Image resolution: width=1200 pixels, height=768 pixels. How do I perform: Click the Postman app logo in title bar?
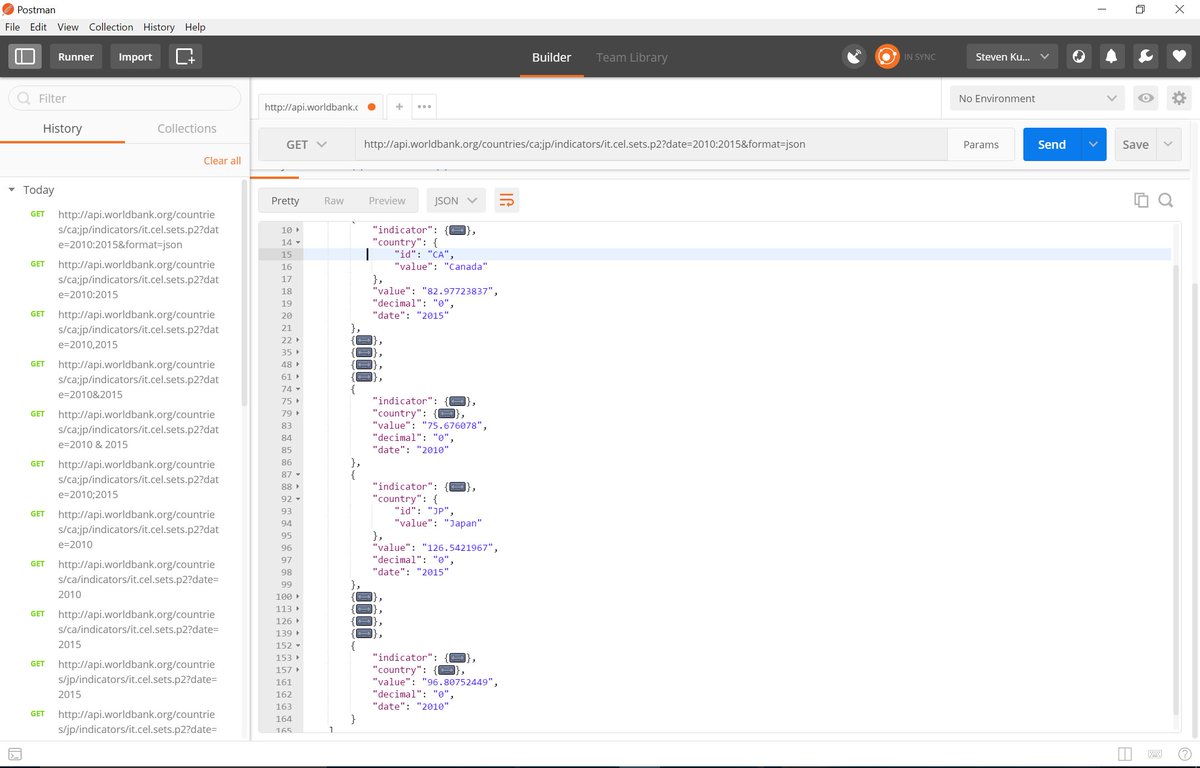click(x=8, y=9)
